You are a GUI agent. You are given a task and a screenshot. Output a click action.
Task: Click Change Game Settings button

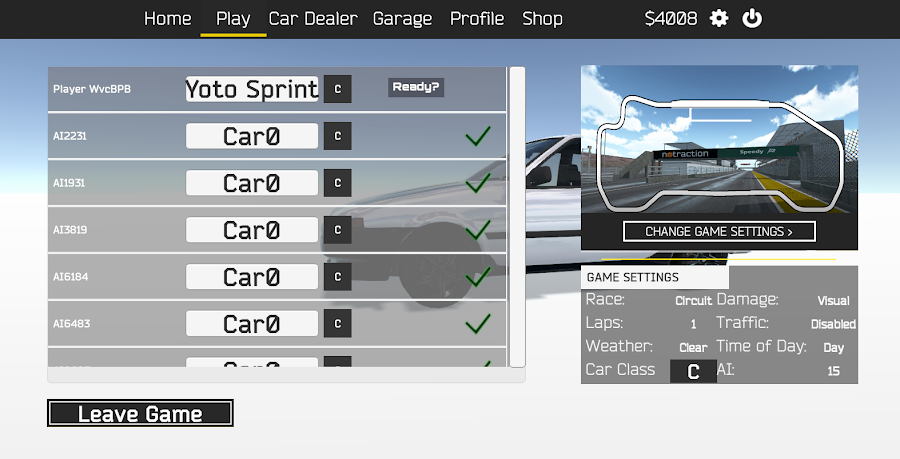(x=719, y=232)
